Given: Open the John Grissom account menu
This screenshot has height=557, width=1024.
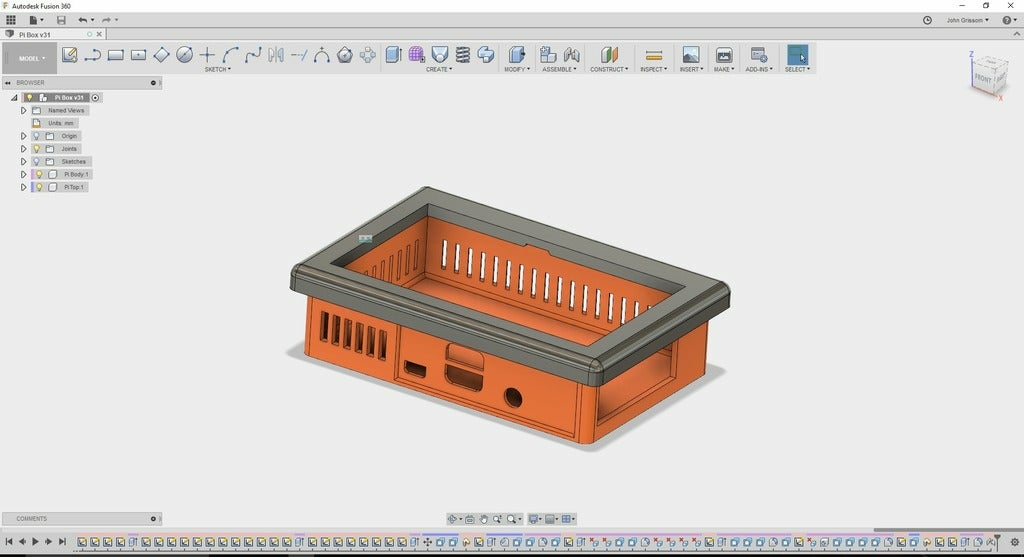Looking at the screenshot, I should coord(967,20).
